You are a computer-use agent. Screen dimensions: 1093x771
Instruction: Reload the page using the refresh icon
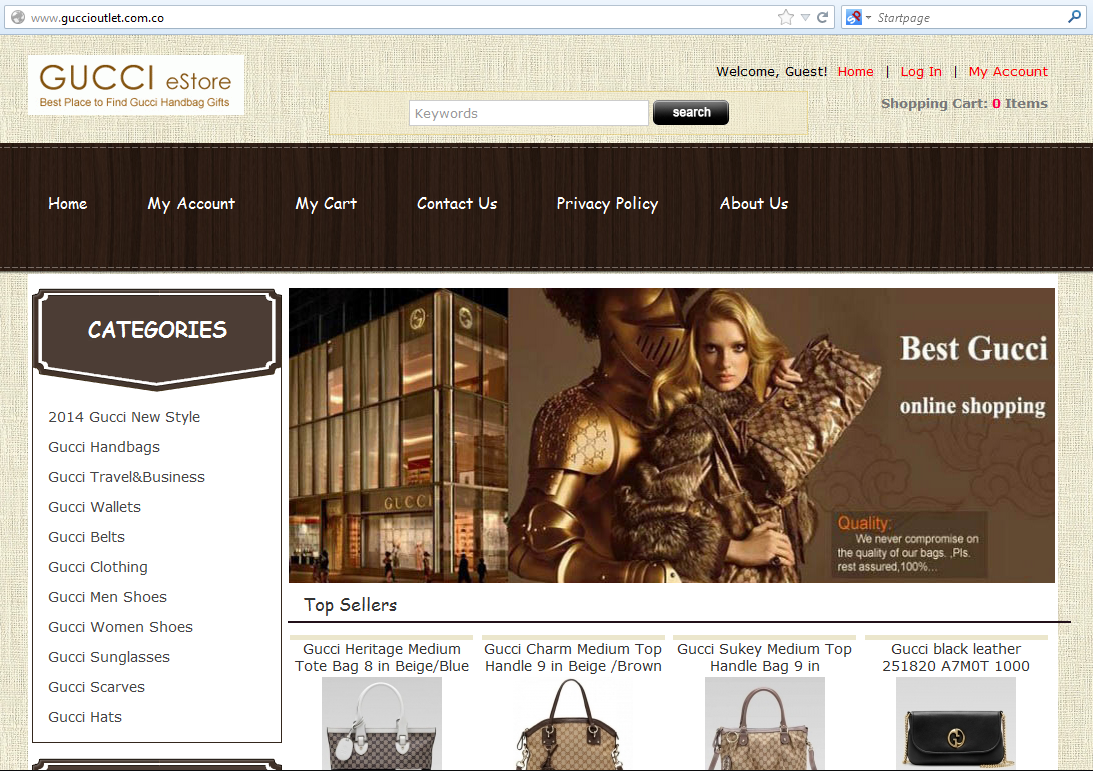pyautogui.click(x=822, y=17)
